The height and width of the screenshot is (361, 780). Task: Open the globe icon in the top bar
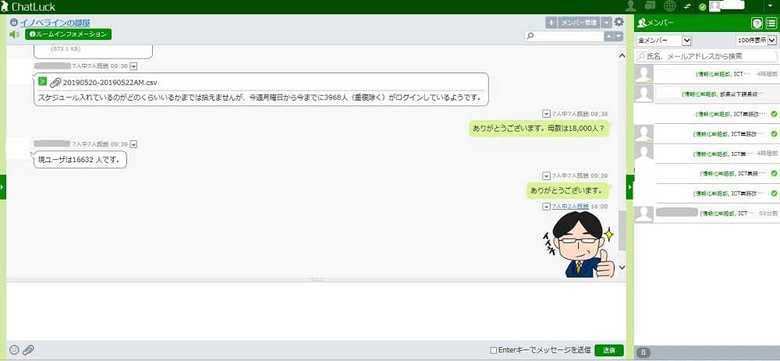pyautogui.click(x=670, y=6)
